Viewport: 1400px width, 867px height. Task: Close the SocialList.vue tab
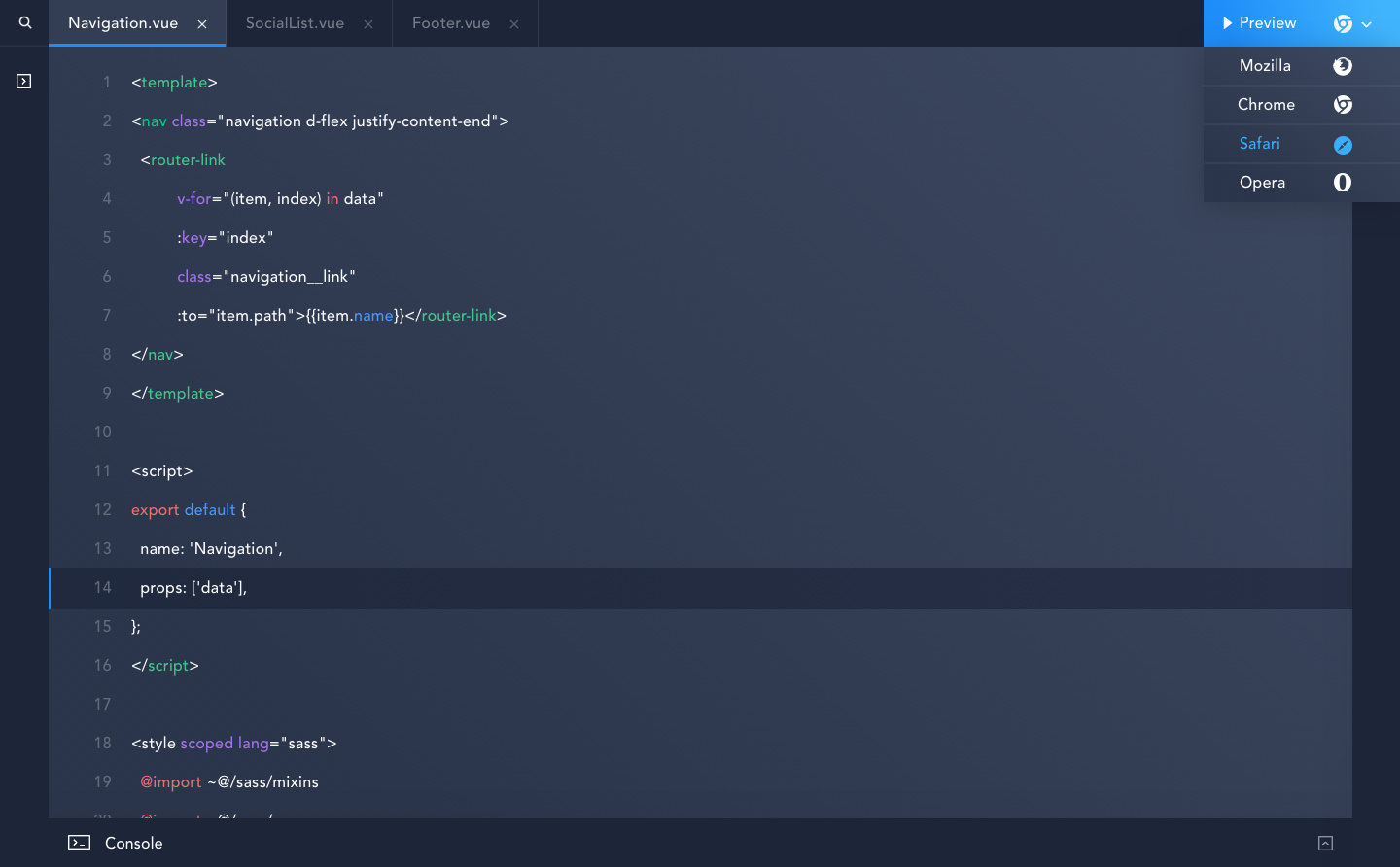[368, 24]
